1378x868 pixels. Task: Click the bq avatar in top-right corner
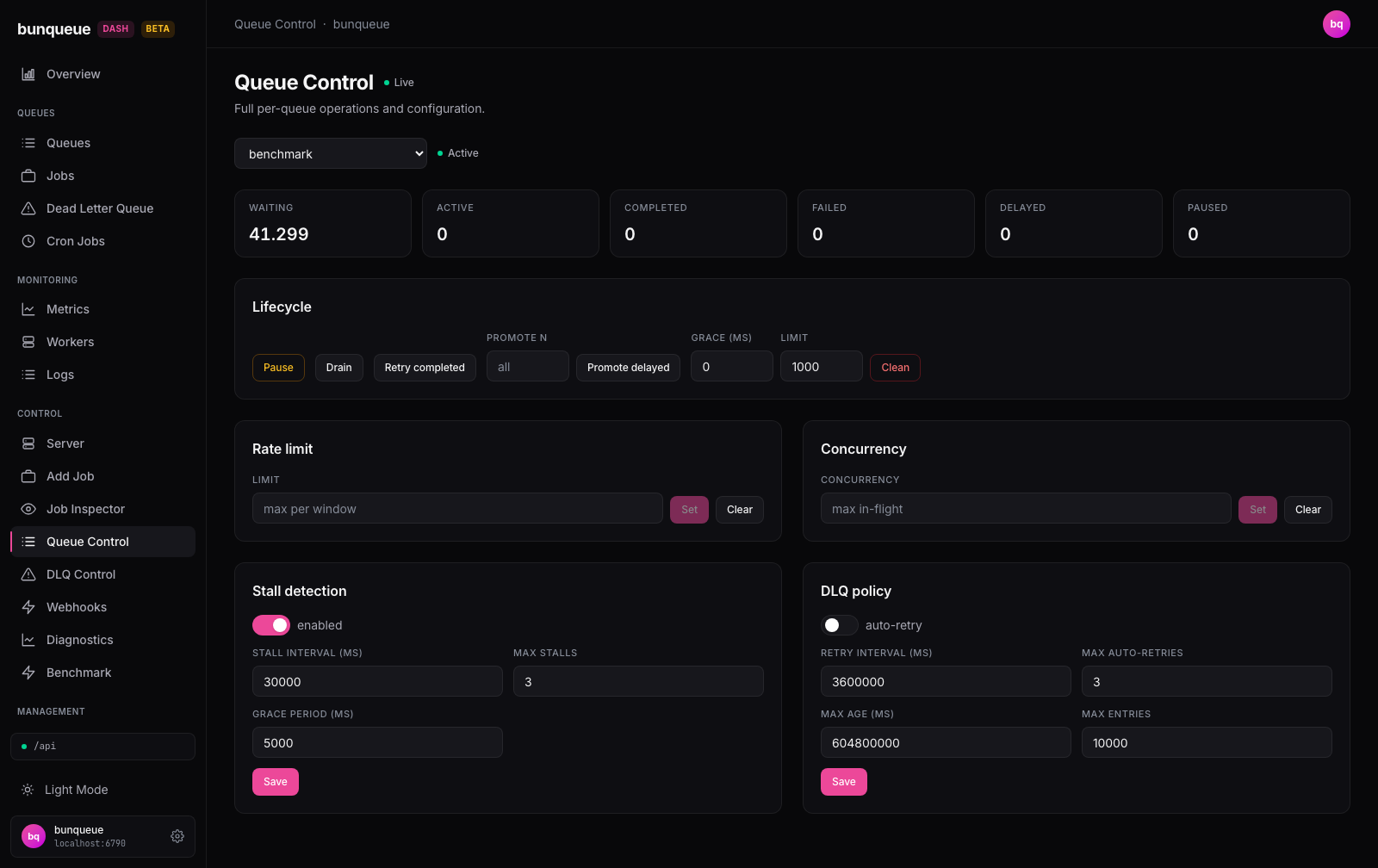(x=1337, y=24)
